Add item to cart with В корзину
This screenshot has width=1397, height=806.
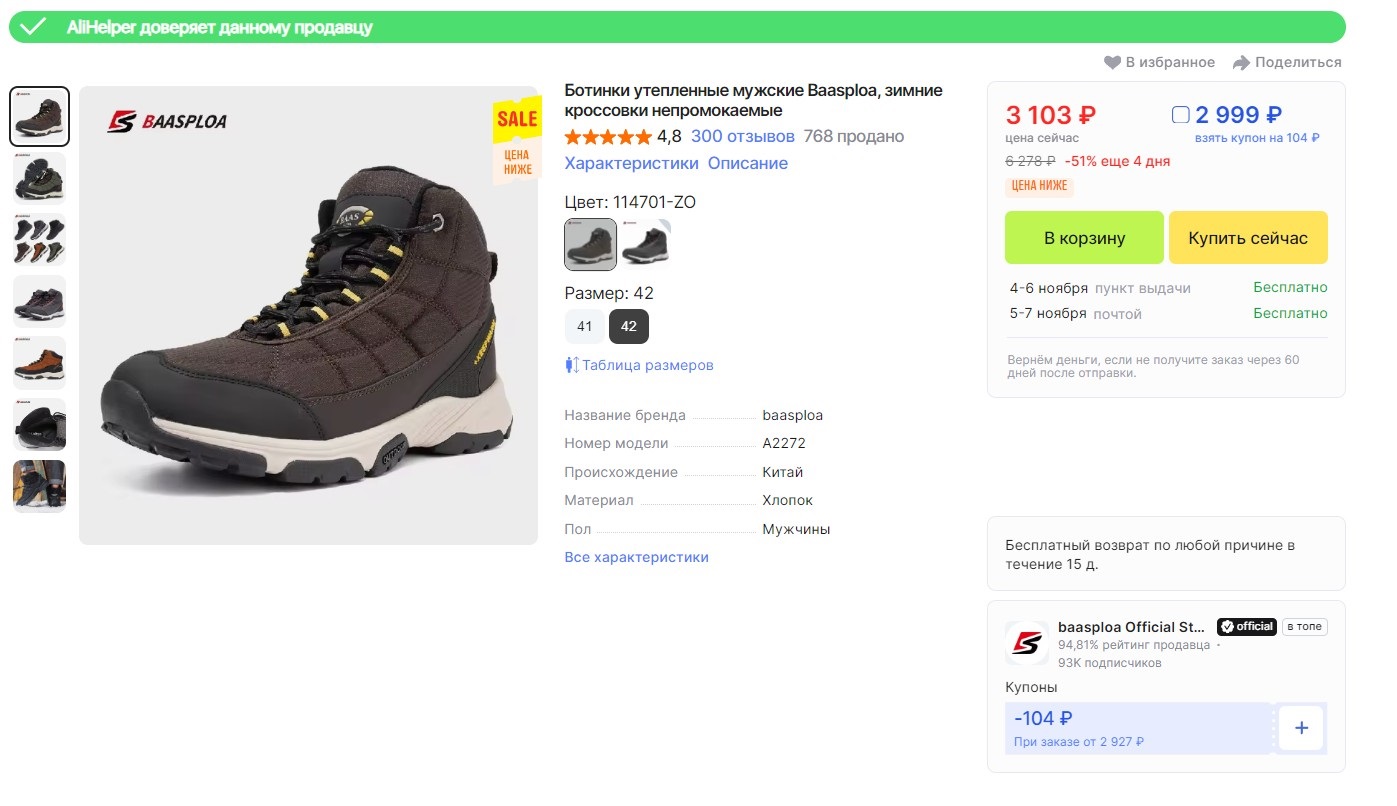coord(1084,238)
